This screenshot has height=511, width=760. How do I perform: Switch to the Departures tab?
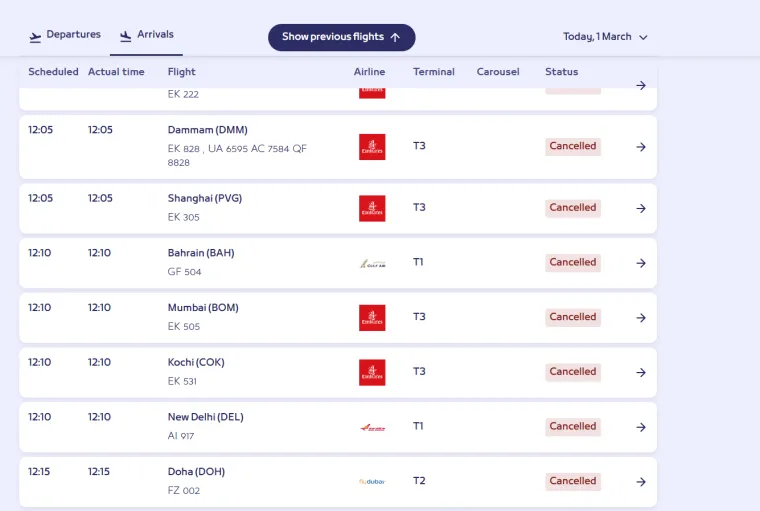pos(65,35)
